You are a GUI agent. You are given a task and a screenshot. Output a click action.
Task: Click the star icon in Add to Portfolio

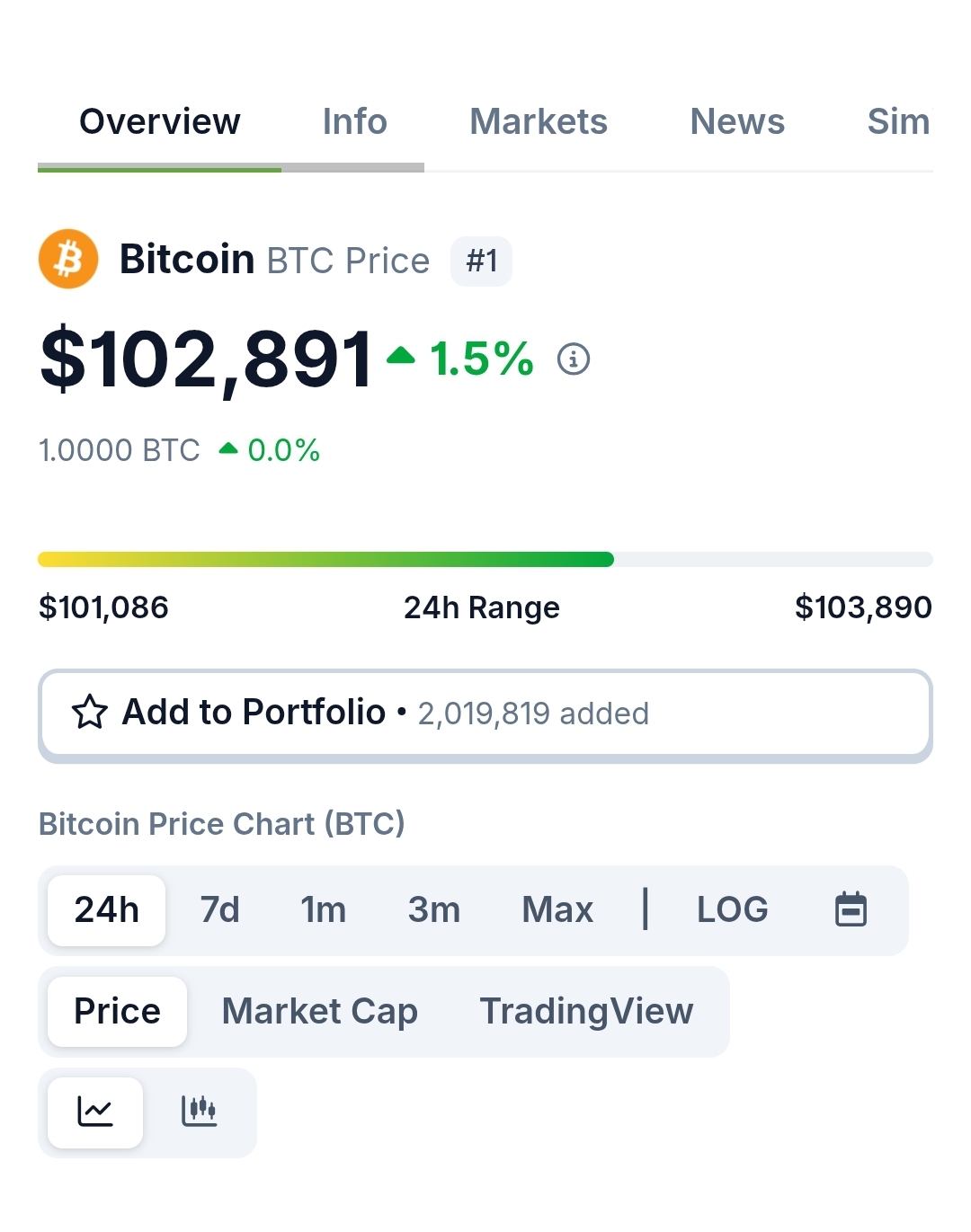90,712
